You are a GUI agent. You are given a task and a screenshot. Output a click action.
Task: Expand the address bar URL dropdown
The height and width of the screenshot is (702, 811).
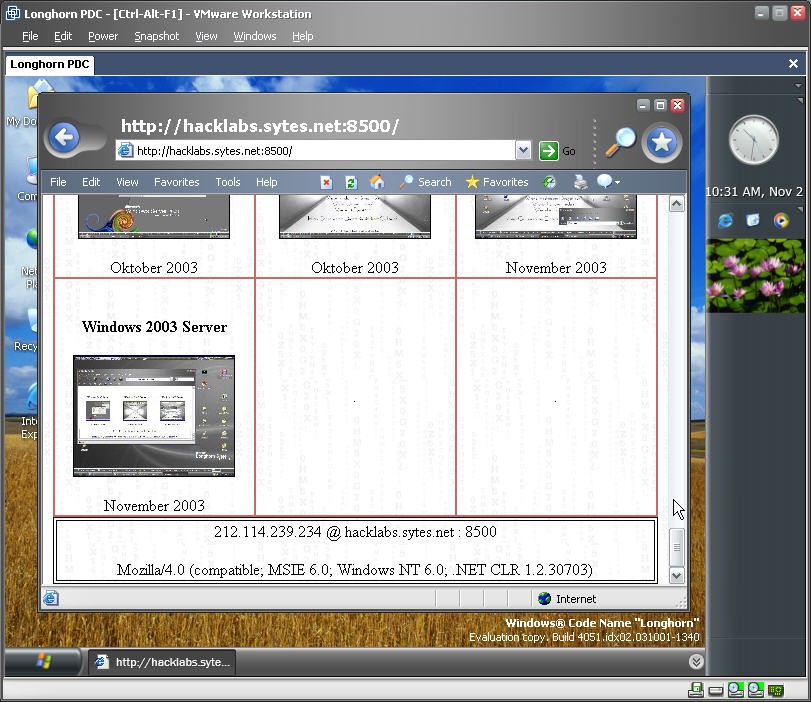tap(523, 151)
